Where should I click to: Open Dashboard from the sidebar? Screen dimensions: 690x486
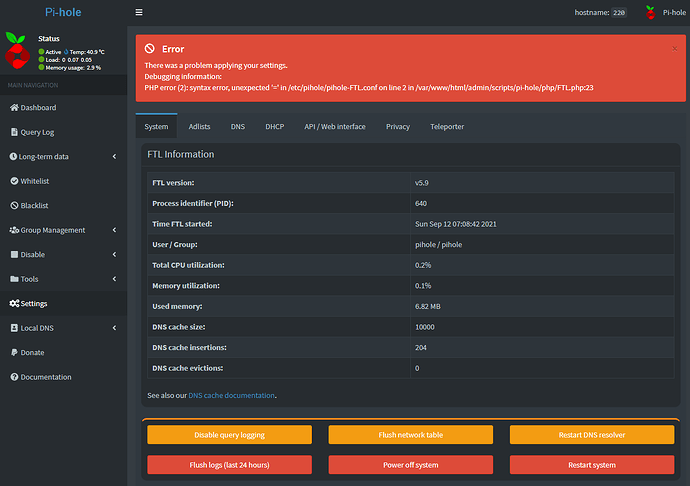pos(63,107)
